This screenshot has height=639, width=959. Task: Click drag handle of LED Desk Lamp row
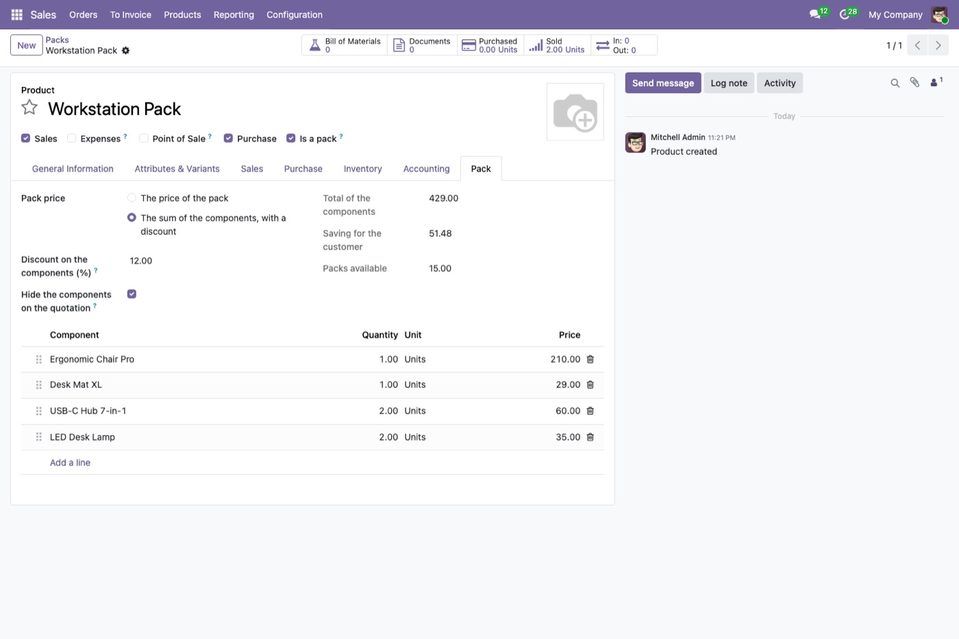pos(39,437)
